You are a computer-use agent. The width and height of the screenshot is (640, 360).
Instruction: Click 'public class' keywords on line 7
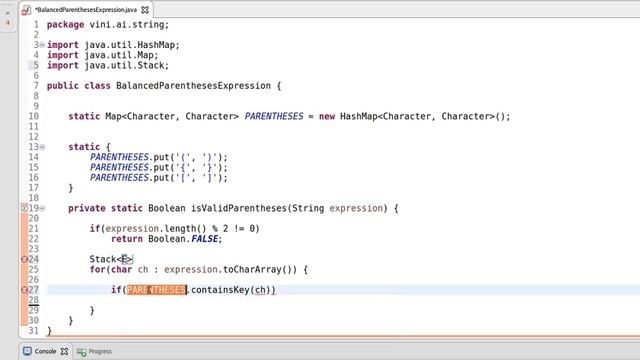(79, 86)
